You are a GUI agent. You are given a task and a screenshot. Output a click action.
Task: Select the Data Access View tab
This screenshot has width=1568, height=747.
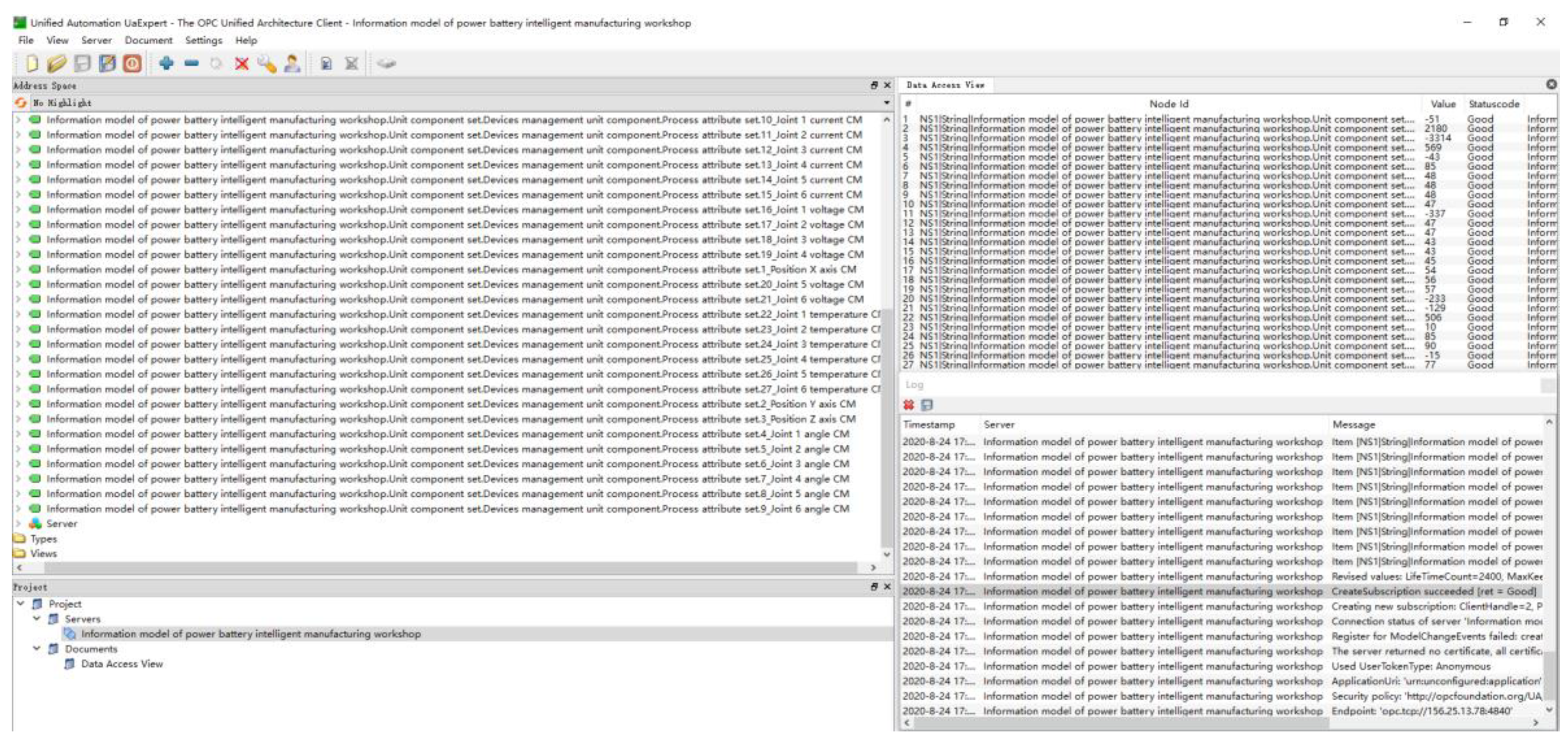945,85
